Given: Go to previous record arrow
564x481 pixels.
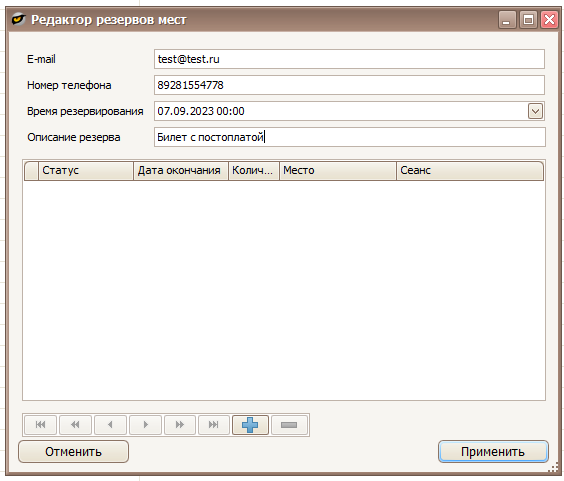Looking at the screenshot, I should click(110, 425).
